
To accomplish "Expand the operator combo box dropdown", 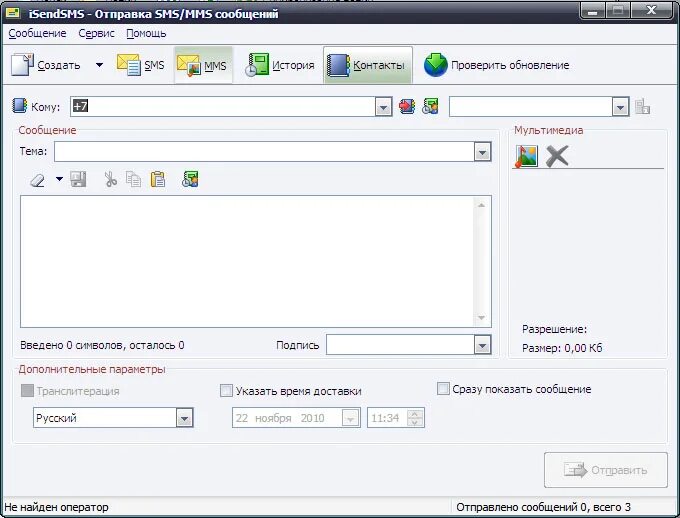I will 621,107.
